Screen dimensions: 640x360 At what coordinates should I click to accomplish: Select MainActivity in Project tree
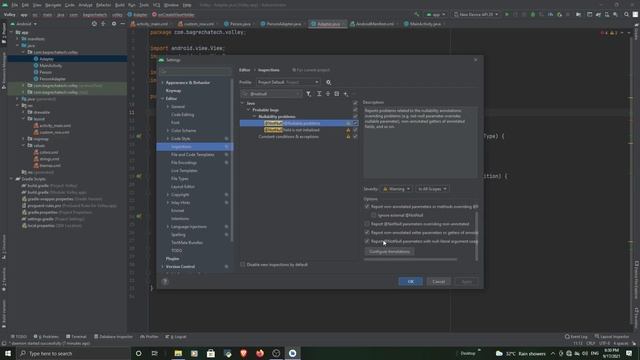pos(51,66)
